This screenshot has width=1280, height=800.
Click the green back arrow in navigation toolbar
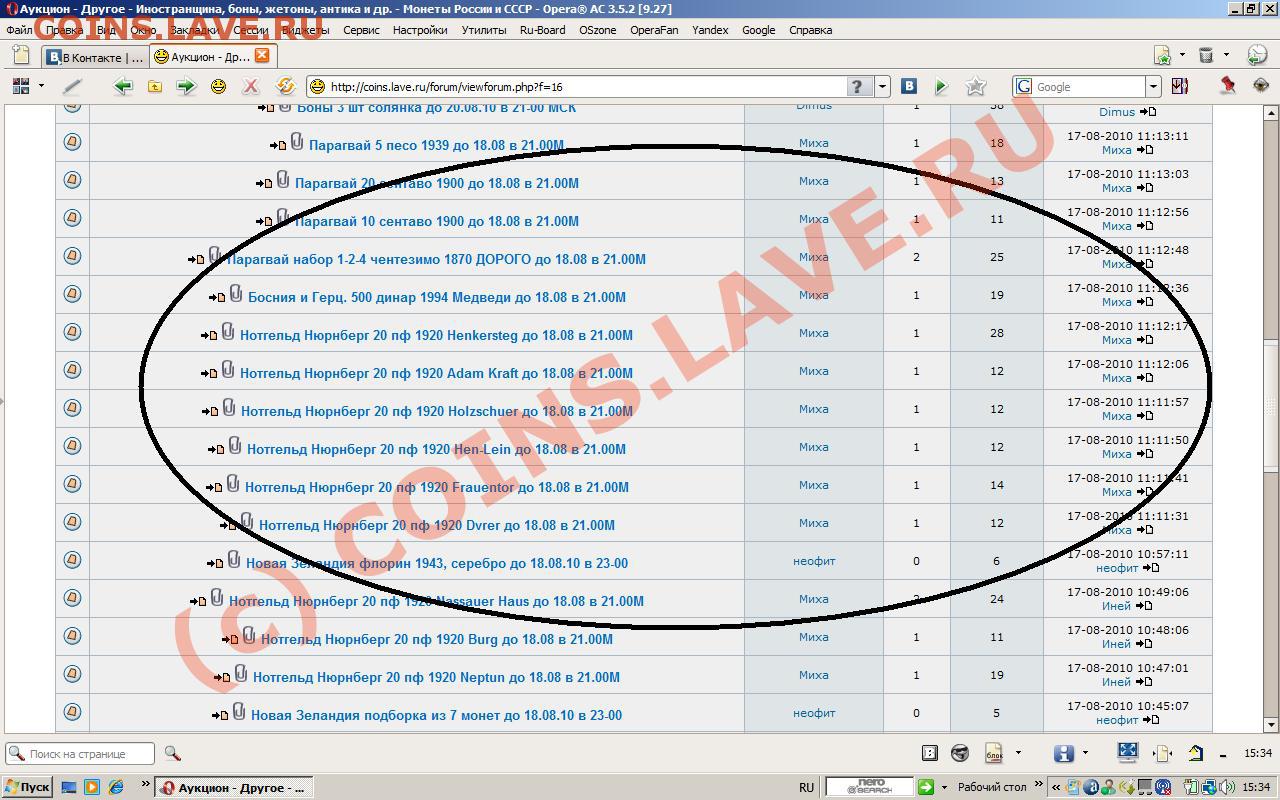123,87
